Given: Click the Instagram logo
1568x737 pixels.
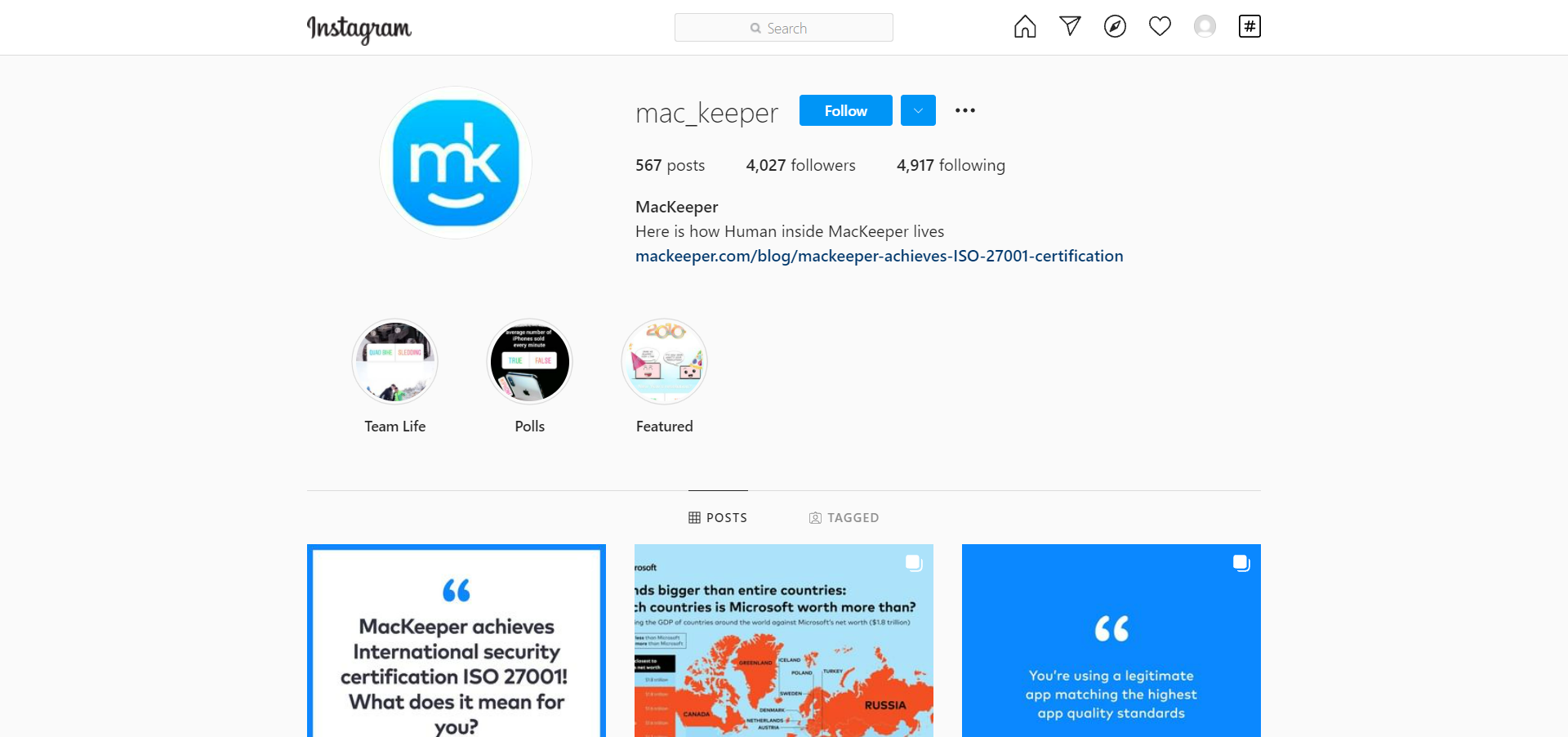Looking at the screenshot, I should pyautogui.click(x=359, y=29).
